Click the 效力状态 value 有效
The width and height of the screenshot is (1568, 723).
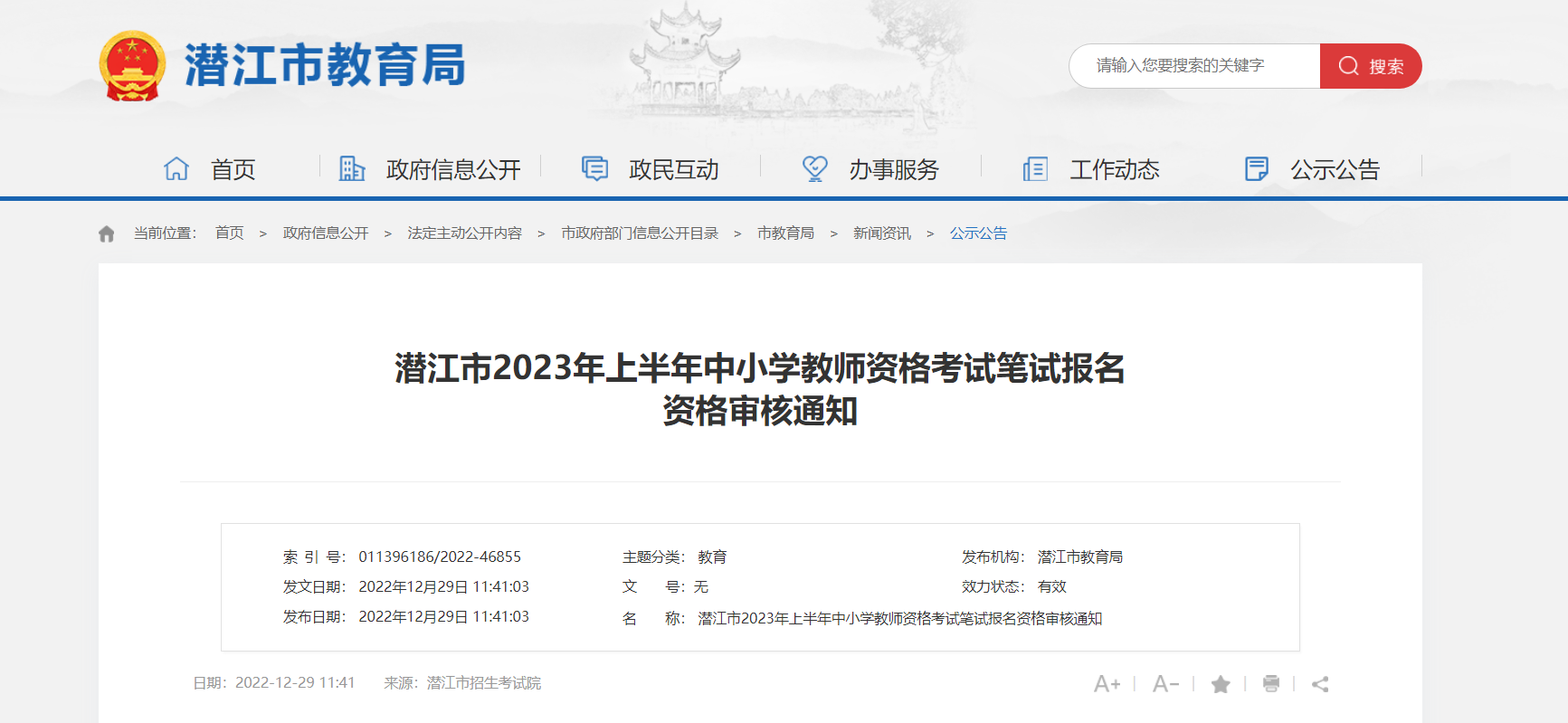[1052, 587]
